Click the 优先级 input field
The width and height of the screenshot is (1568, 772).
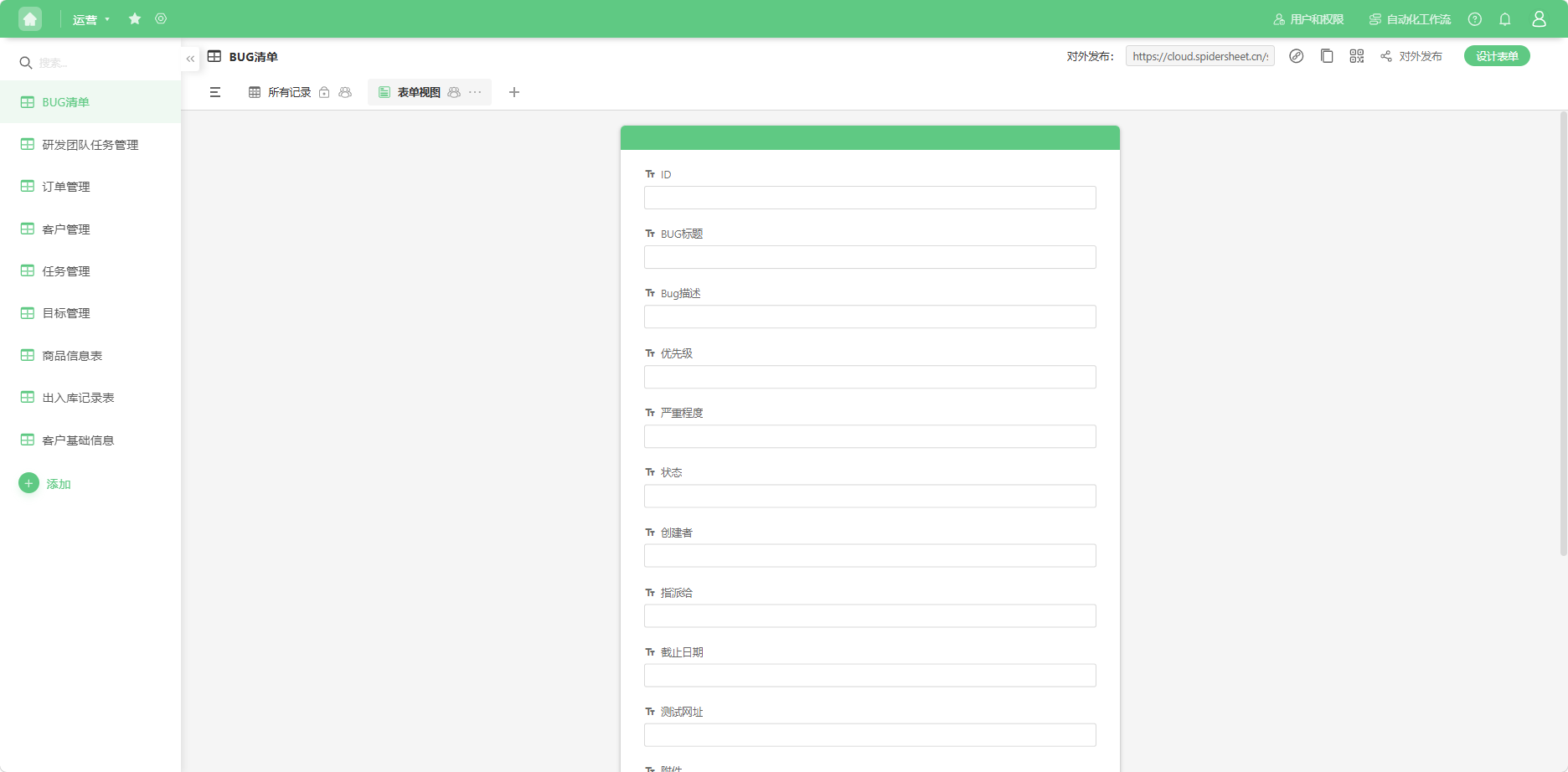click(x=870, y=377)
